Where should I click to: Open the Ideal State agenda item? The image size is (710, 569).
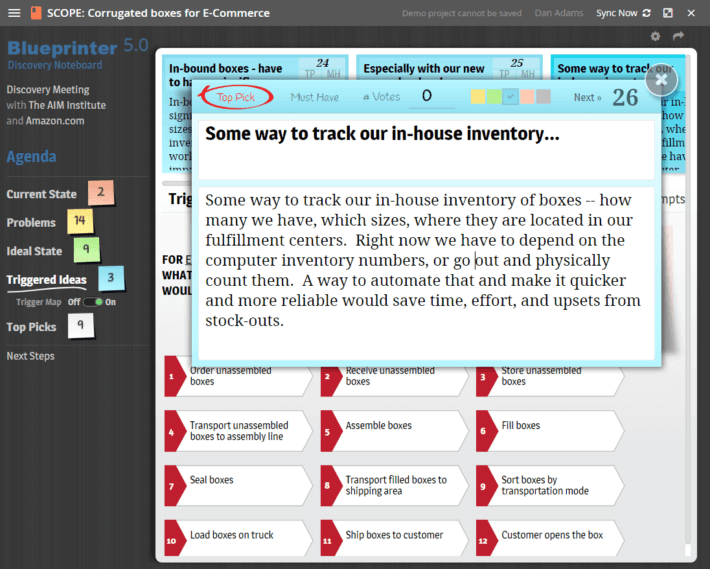(34, 251)
